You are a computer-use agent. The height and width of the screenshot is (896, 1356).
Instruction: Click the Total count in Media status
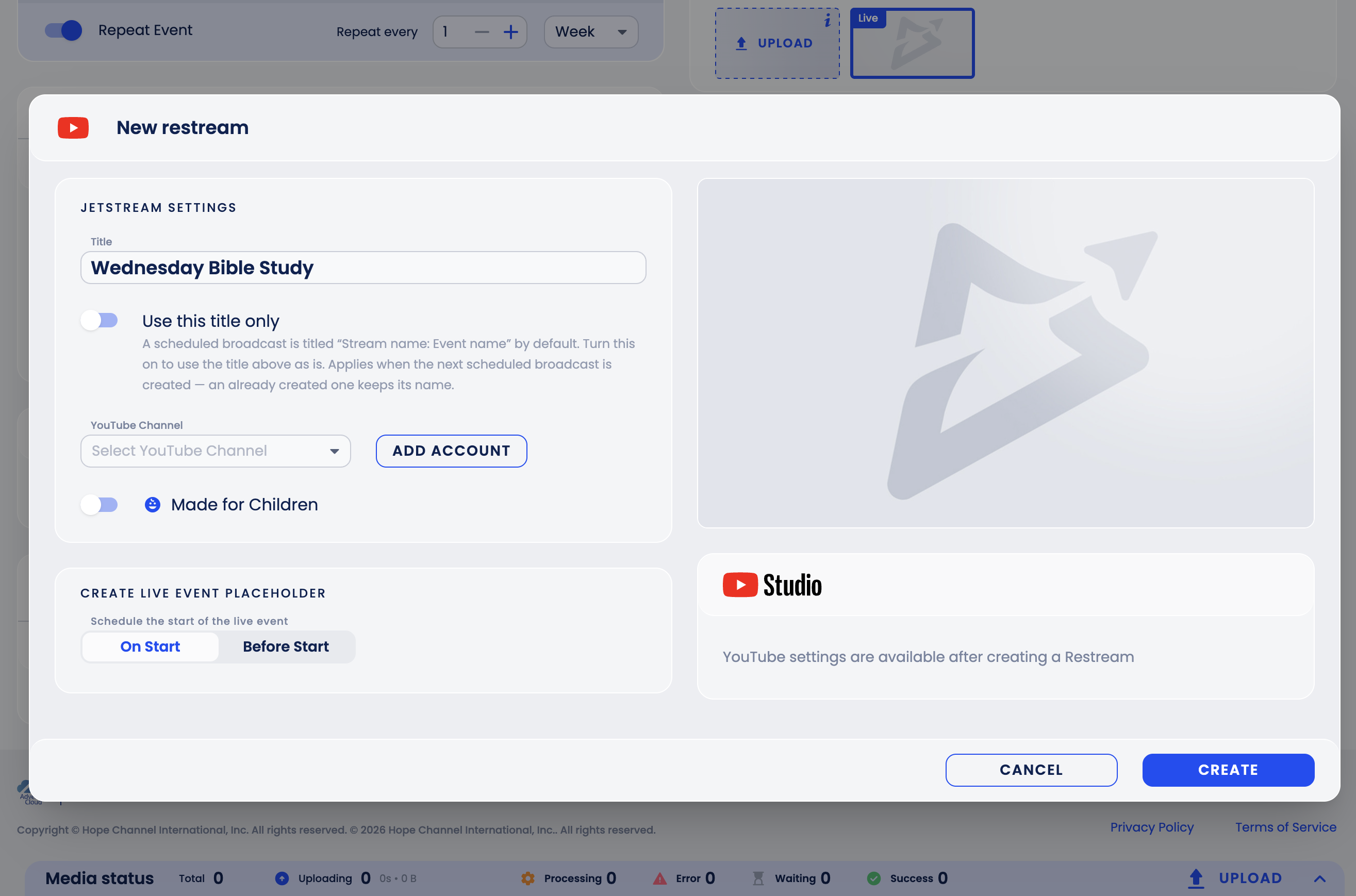pyautogui.click(x=218, y=878)
